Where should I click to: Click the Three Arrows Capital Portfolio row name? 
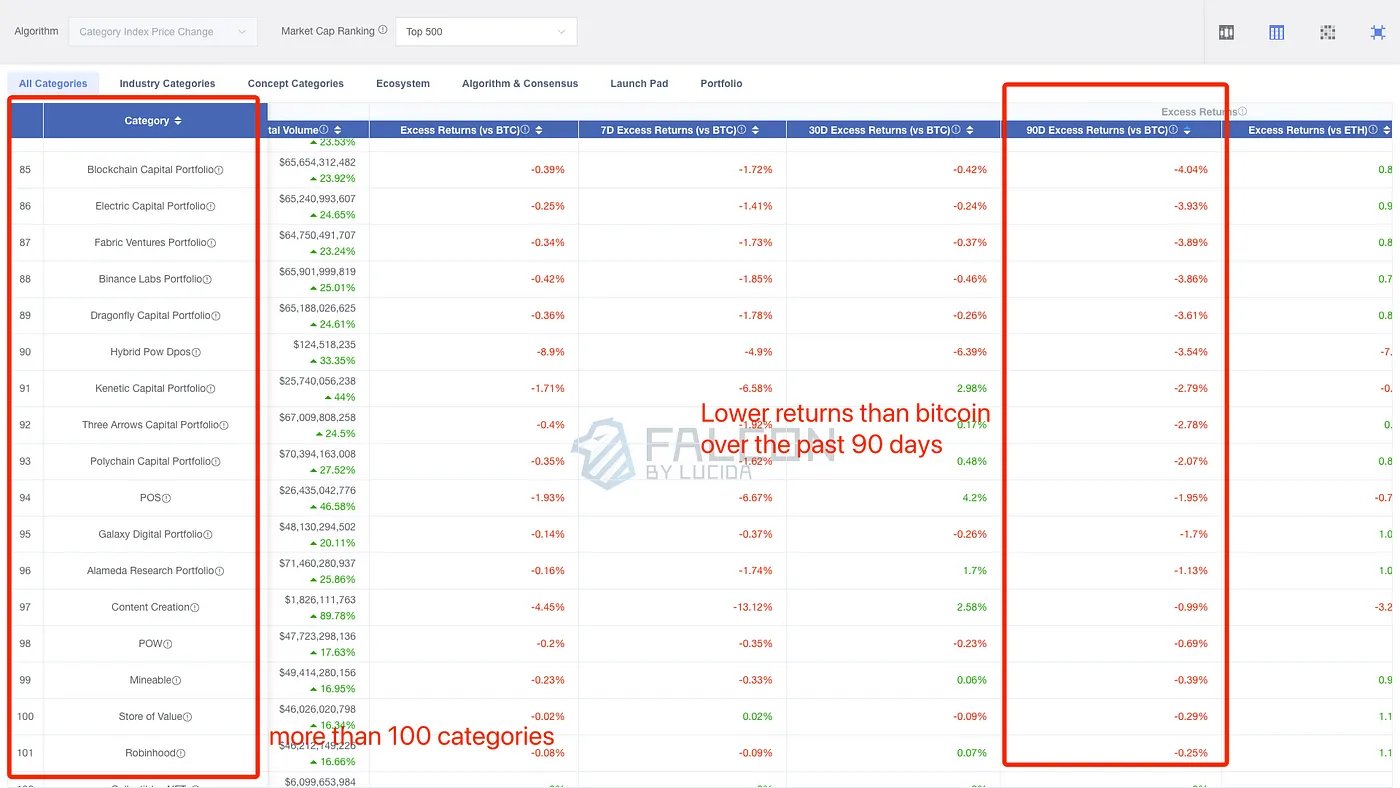pos(150,425)
